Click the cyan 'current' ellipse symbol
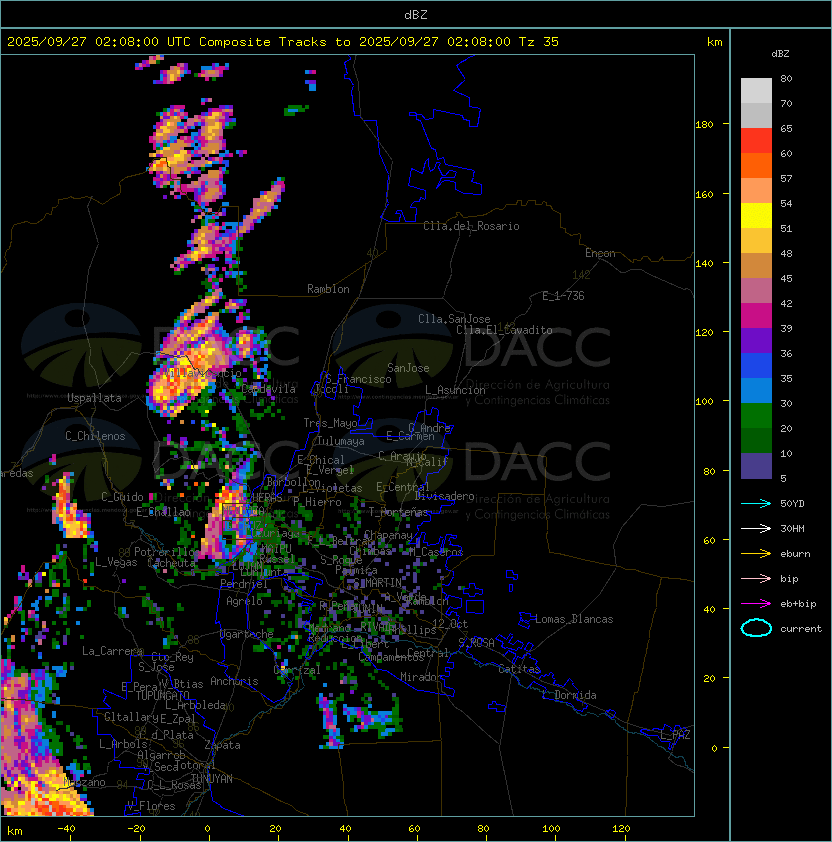The height and width of the screenshot is (842, 832). pyautogui.click(x=756, y=628)
